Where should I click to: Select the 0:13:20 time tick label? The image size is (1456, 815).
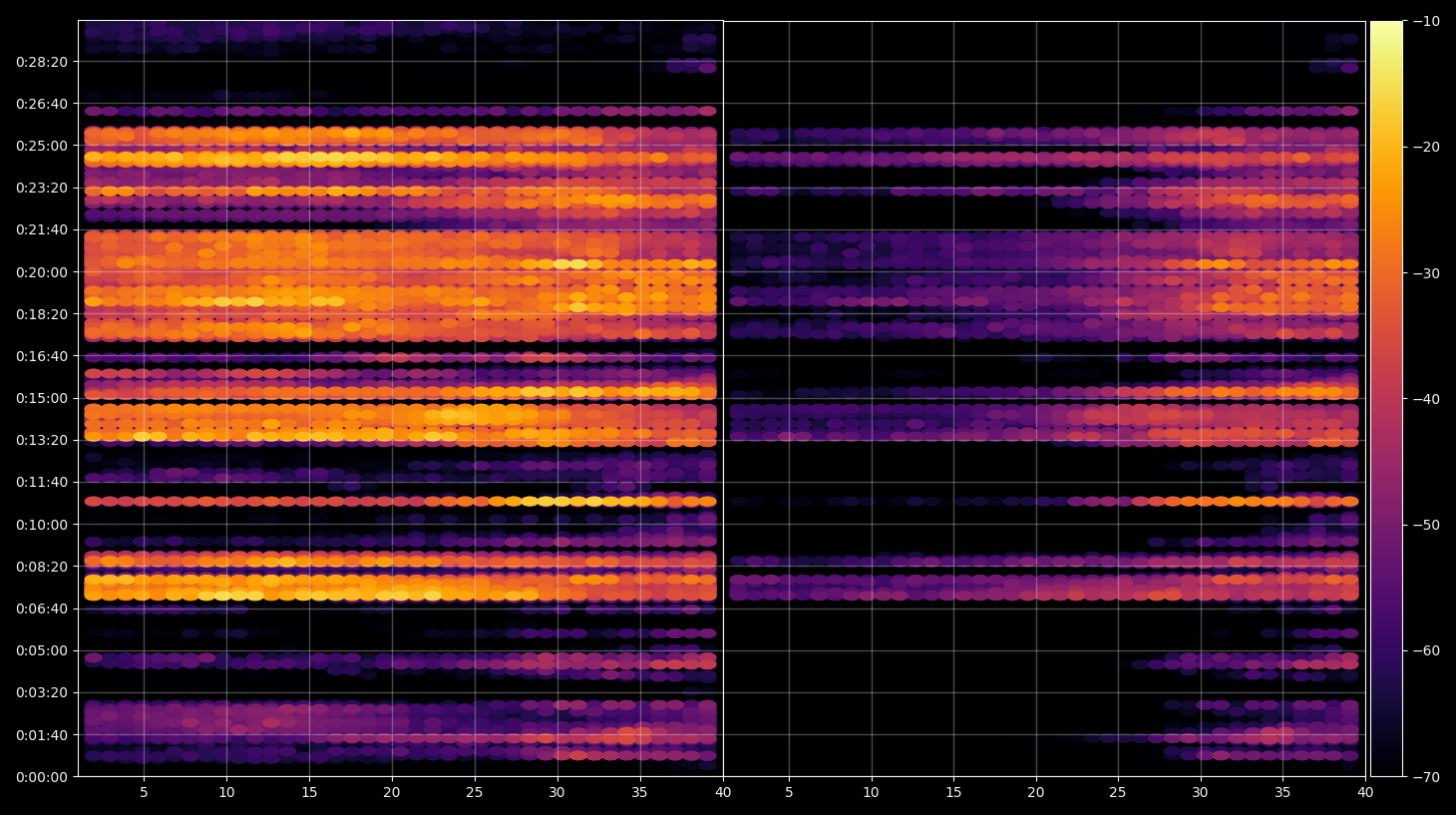[42, 440]
